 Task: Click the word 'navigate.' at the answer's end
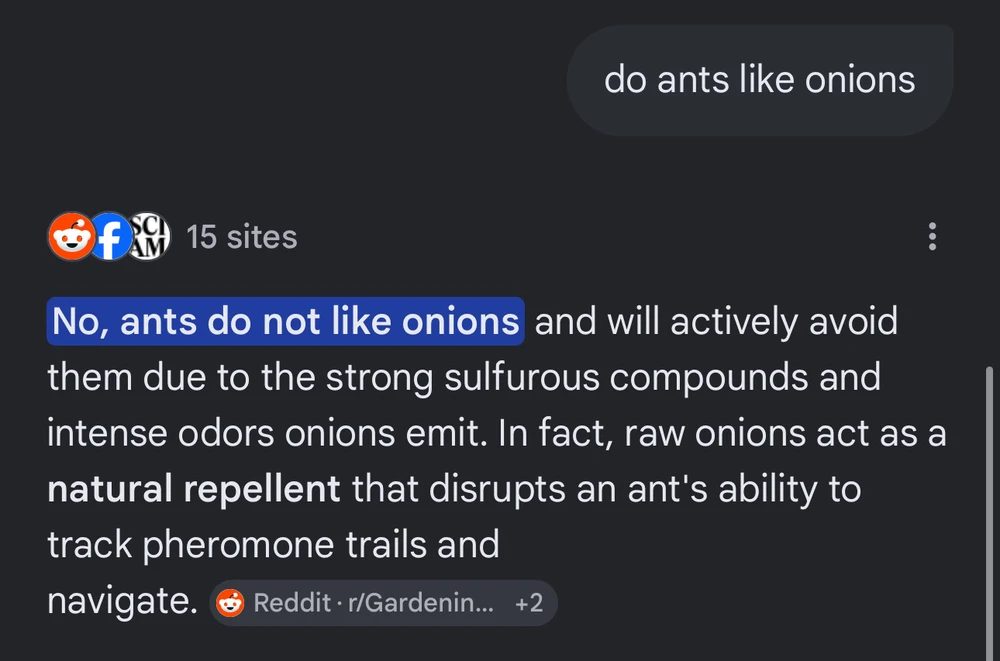tap(122, 602)
